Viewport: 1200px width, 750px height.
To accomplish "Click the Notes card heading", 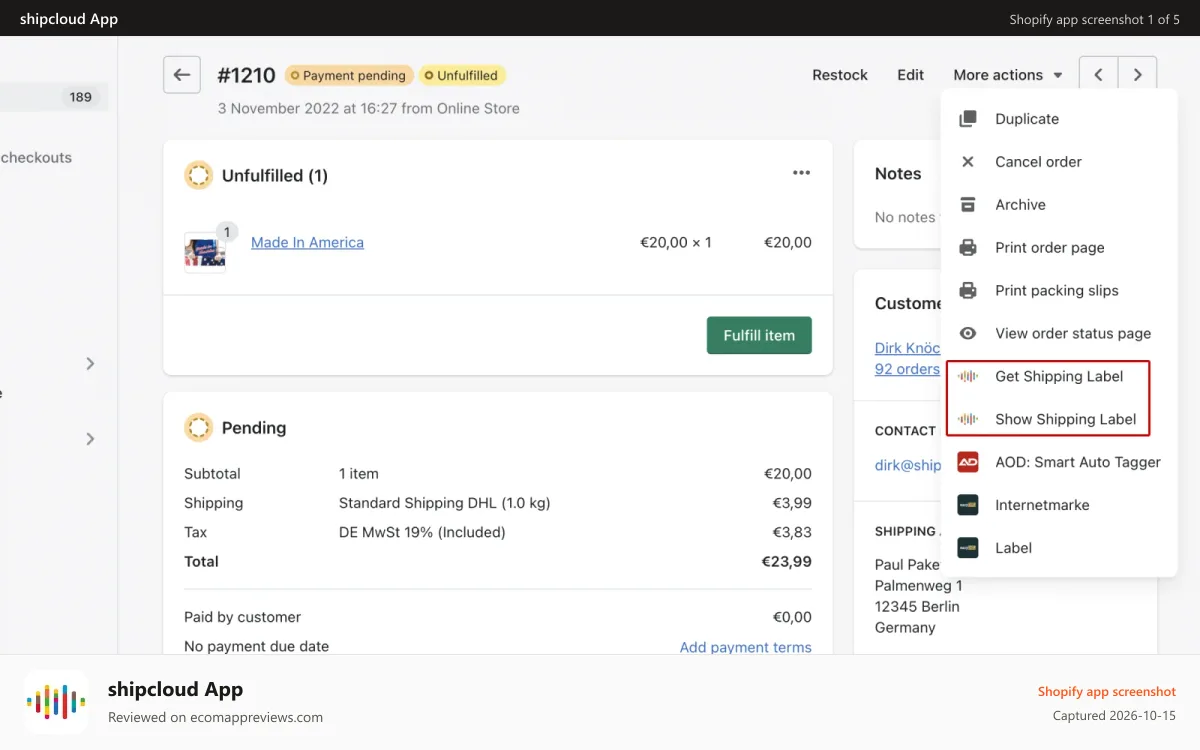I will pos(898,174).
